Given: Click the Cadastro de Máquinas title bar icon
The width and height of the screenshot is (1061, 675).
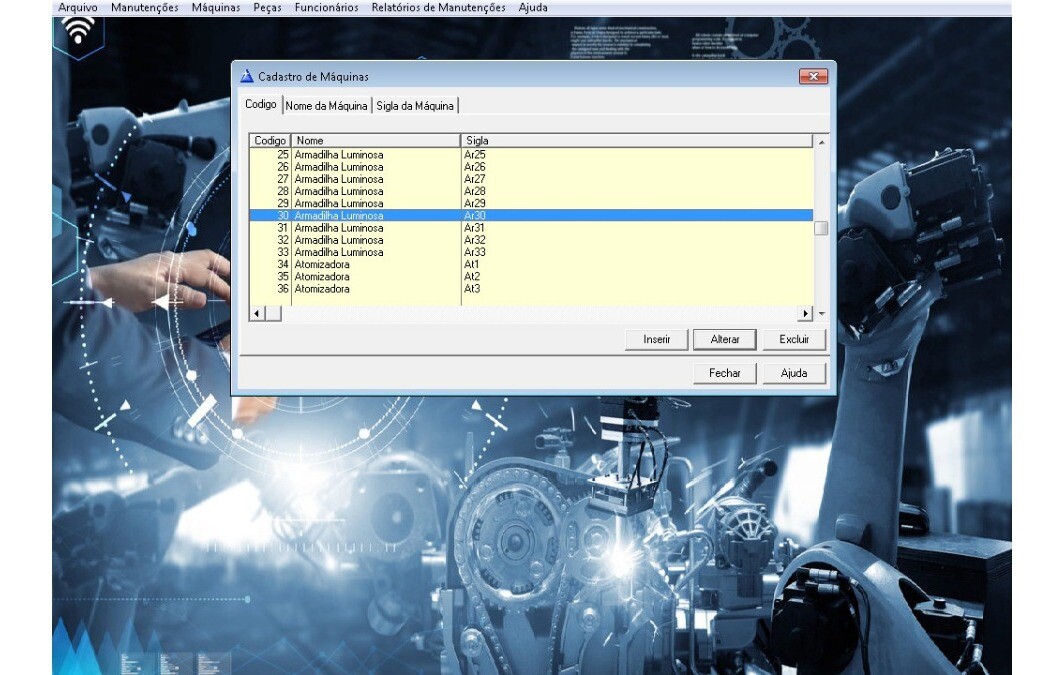Looking at the screenshot, I should [247, 77].
